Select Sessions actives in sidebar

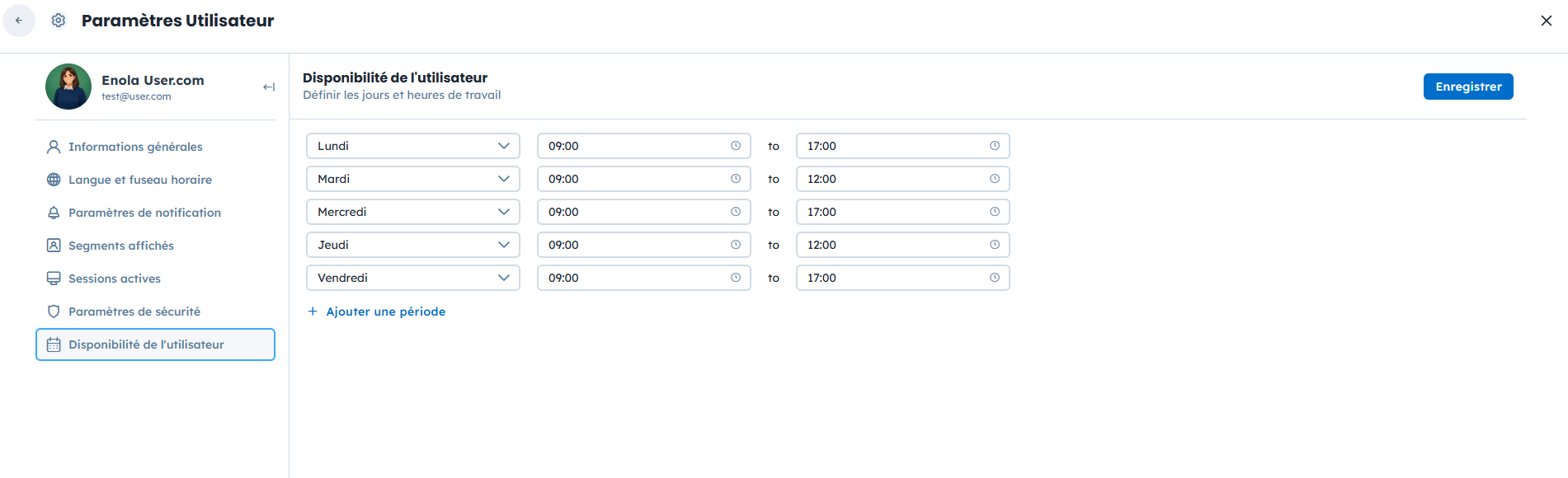point(115,279)
